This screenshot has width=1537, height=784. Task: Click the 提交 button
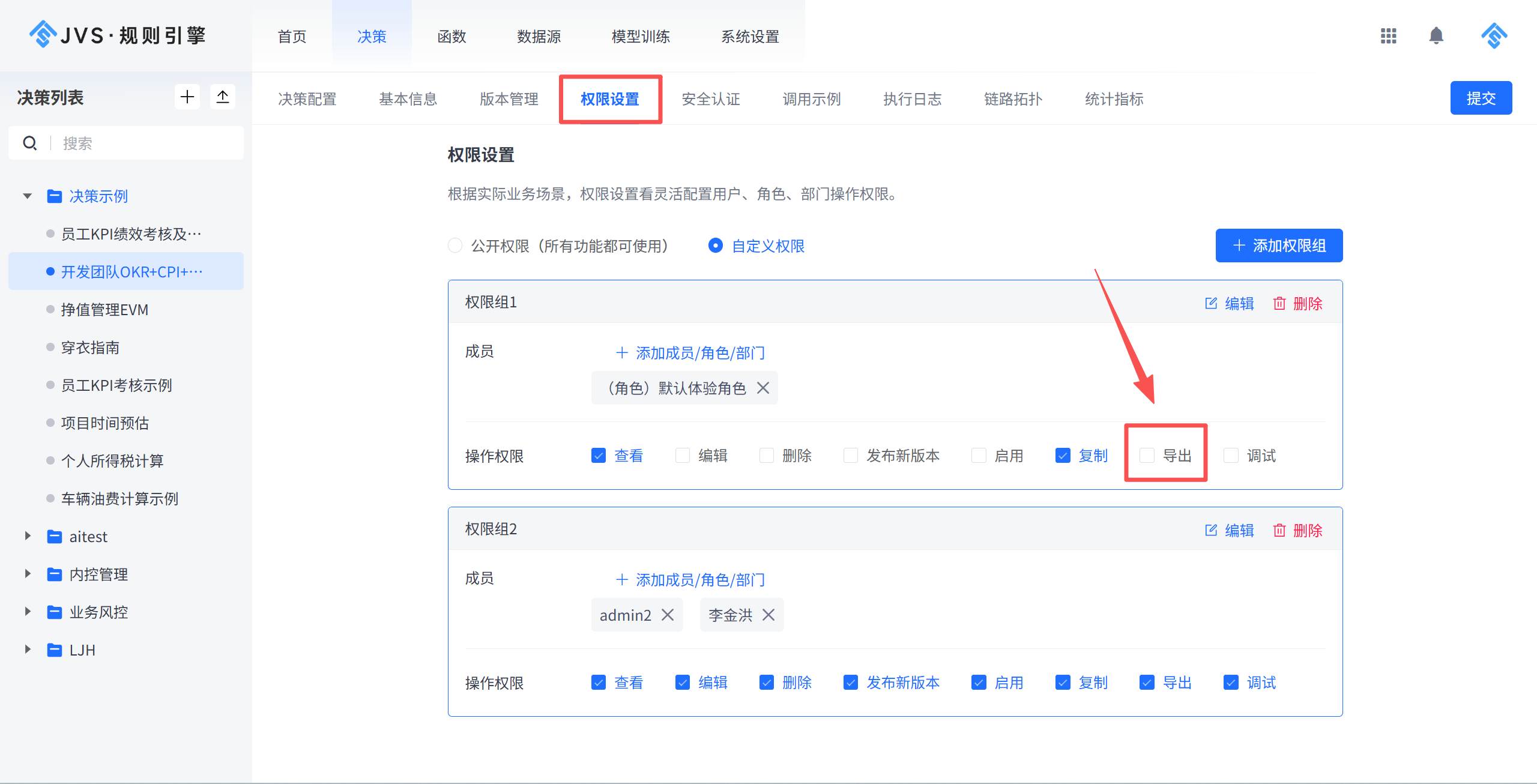click(x=1481, y=98)
